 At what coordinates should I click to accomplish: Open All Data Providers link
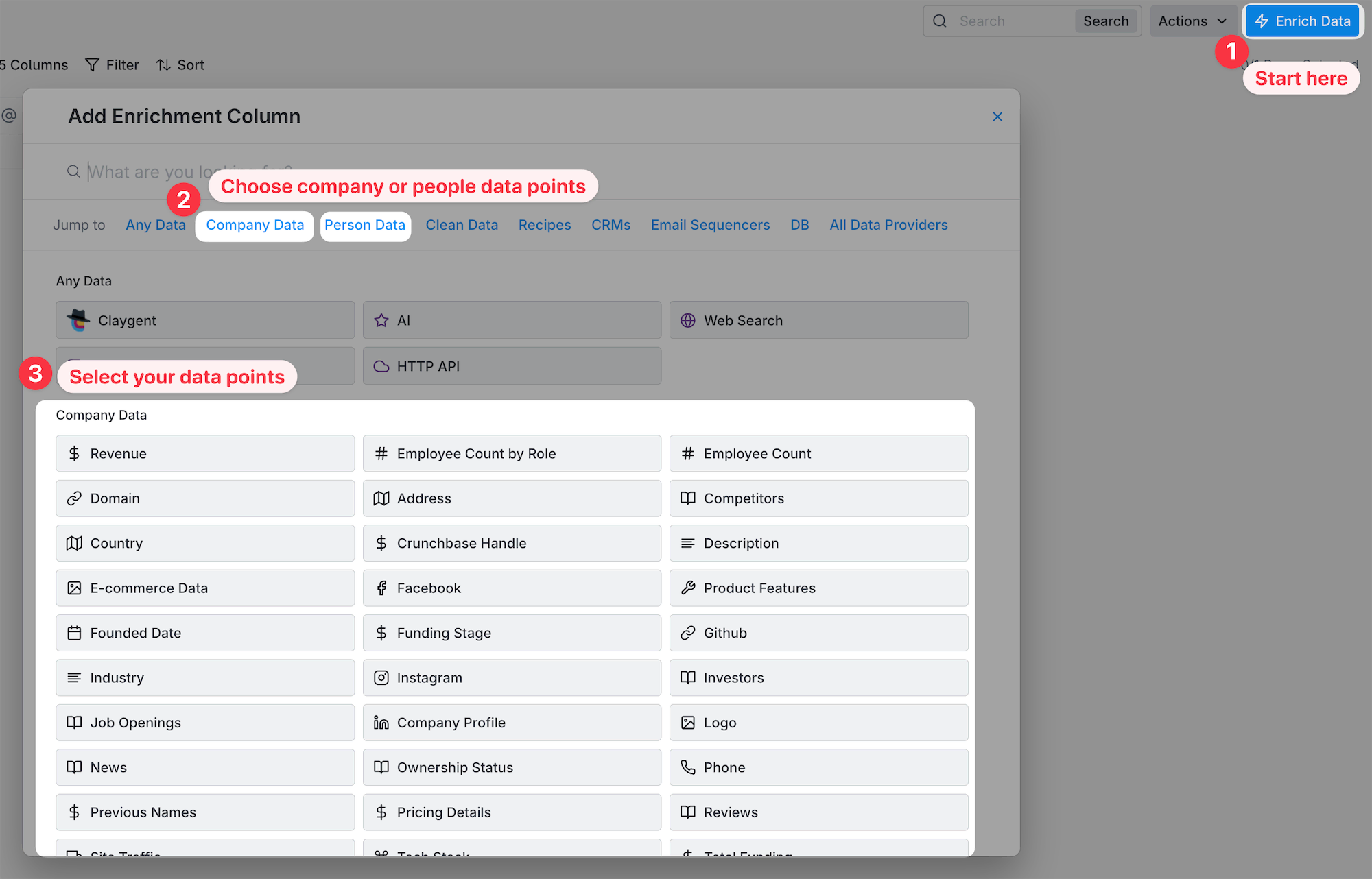[888, 226]
